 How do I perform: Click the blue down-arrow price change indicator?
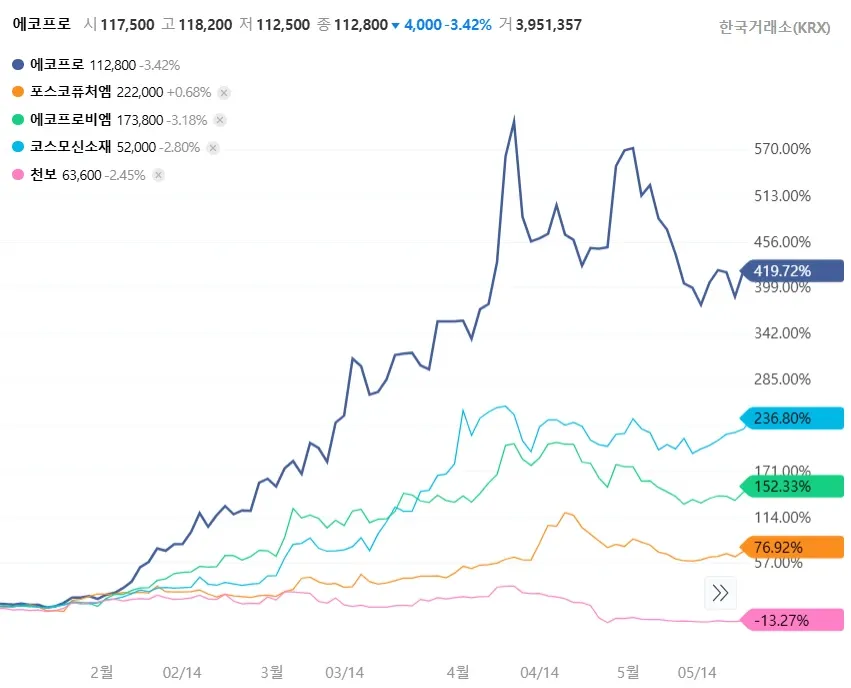point(395,25)
